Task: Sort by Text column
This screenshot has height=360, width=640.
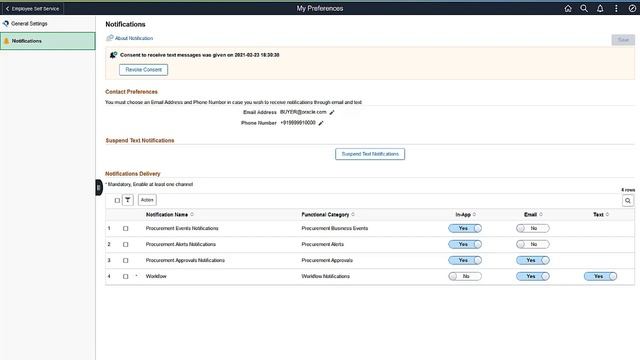Action: (x=601, y=214)
